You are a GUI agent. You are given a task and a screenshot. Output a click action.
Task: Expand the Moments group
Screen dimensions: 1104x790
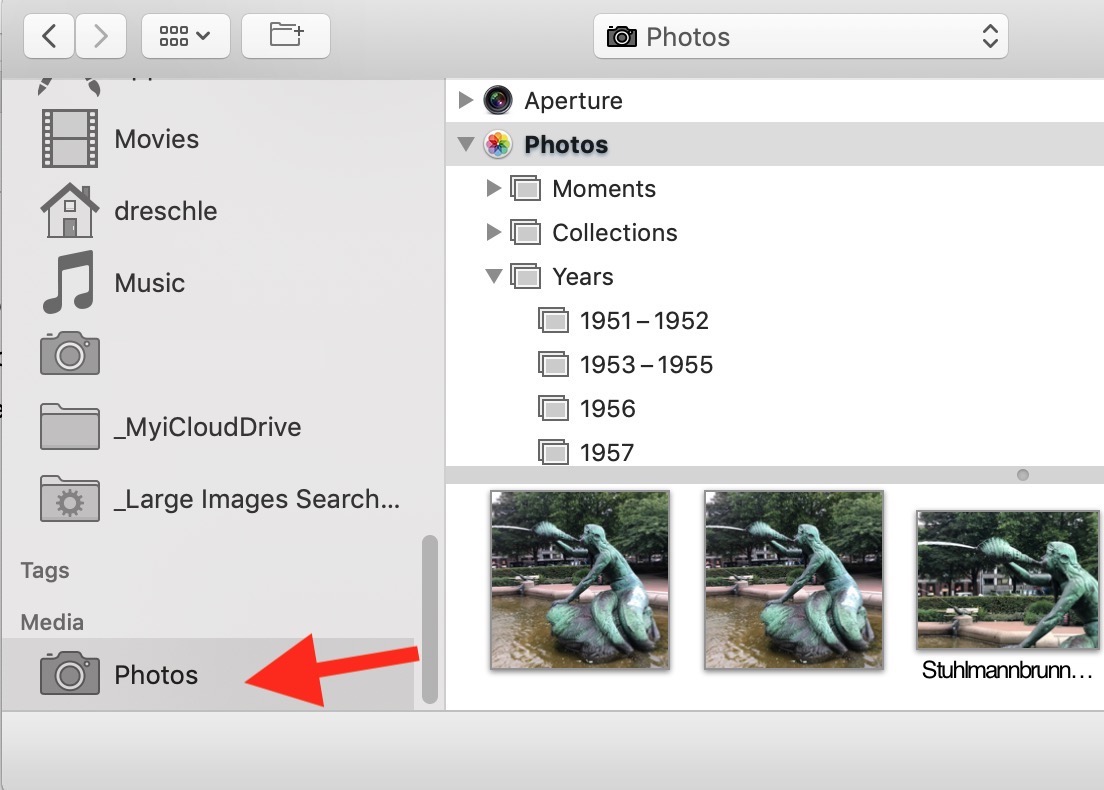(493, 188)
